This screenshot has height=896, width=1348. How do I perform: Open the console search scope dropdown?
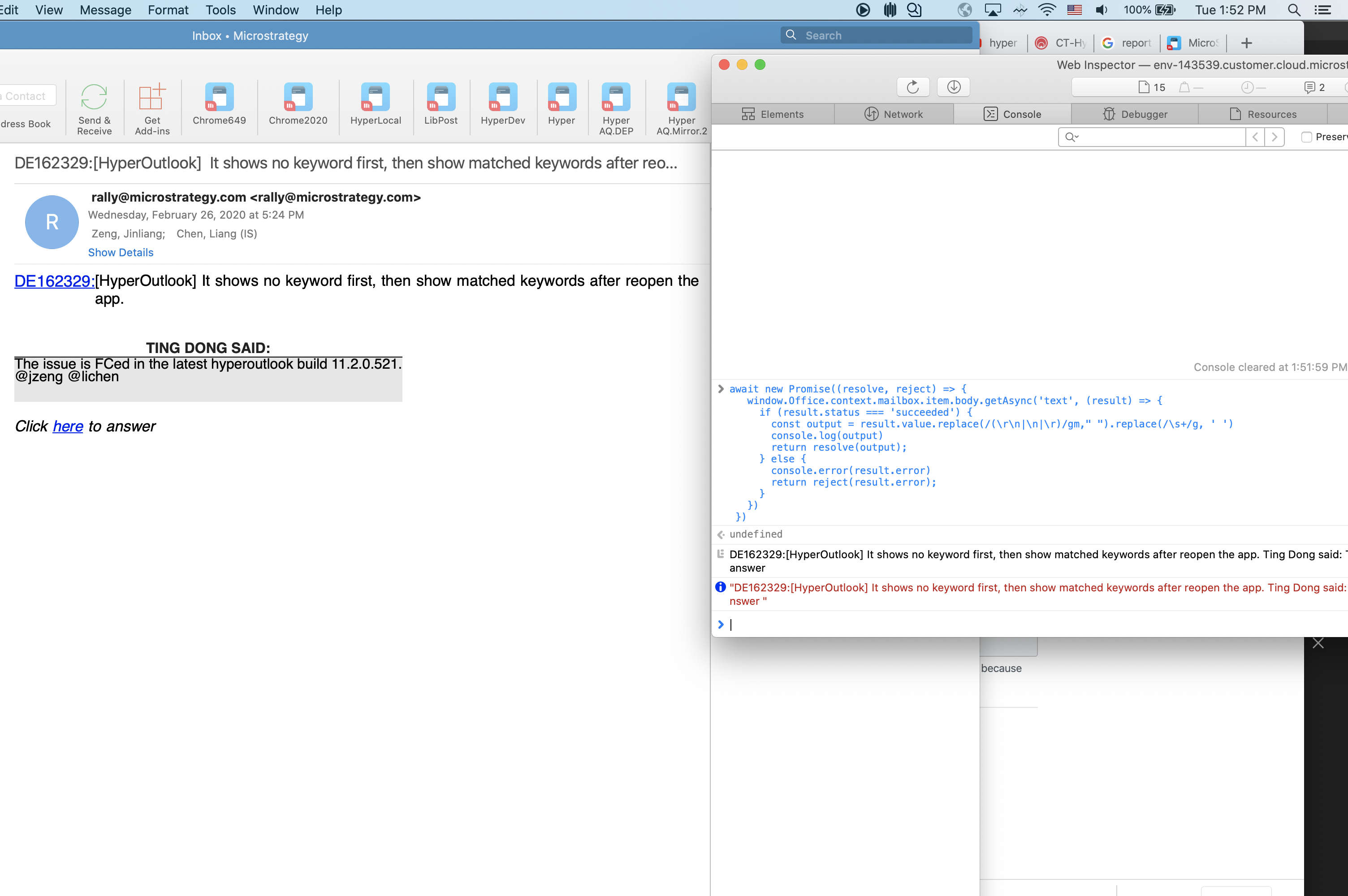(1071, 137)
